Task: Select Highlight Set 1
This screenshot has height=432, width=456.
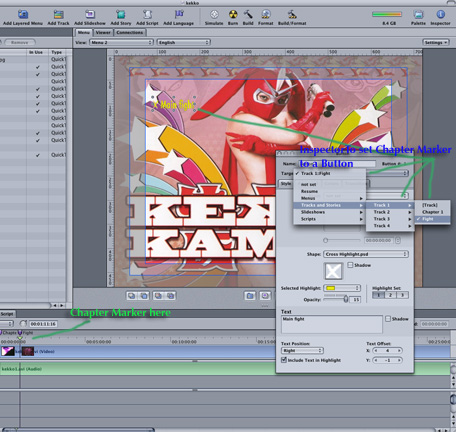Action: (x=378, y=295)
